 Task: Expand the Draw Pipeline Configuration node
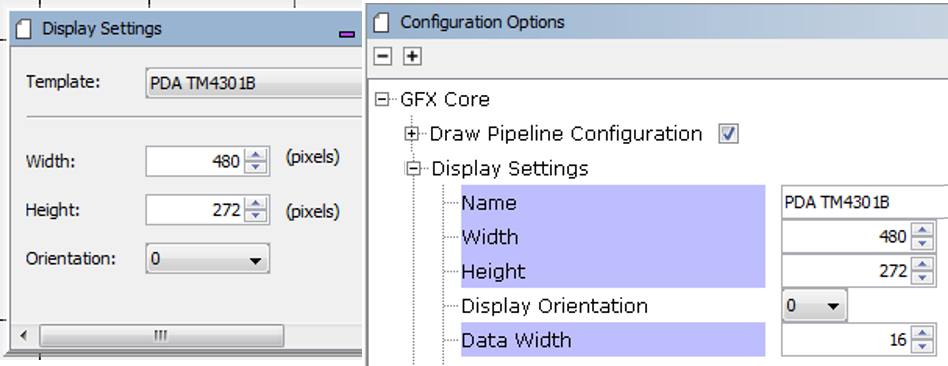tap(412, 134)
